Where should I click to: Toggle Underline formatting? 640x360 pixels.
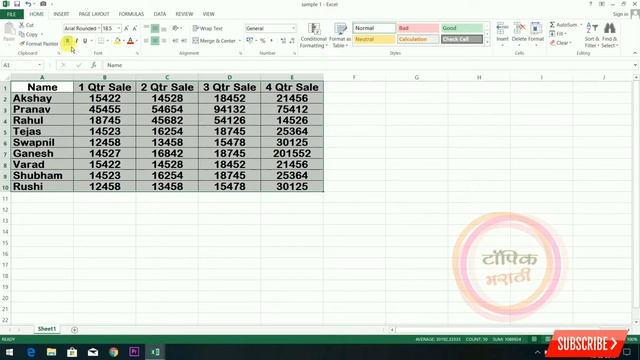point(85,41)
